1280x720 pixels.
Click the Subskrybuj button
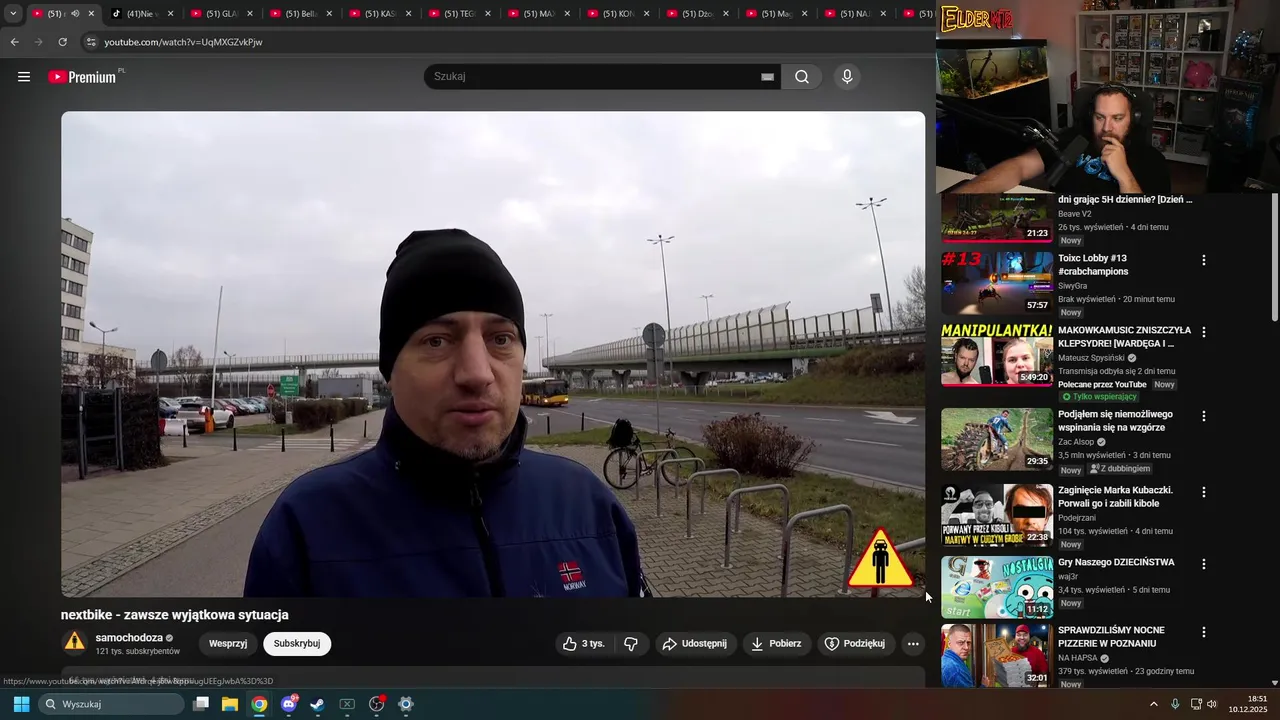pos(297,644)
